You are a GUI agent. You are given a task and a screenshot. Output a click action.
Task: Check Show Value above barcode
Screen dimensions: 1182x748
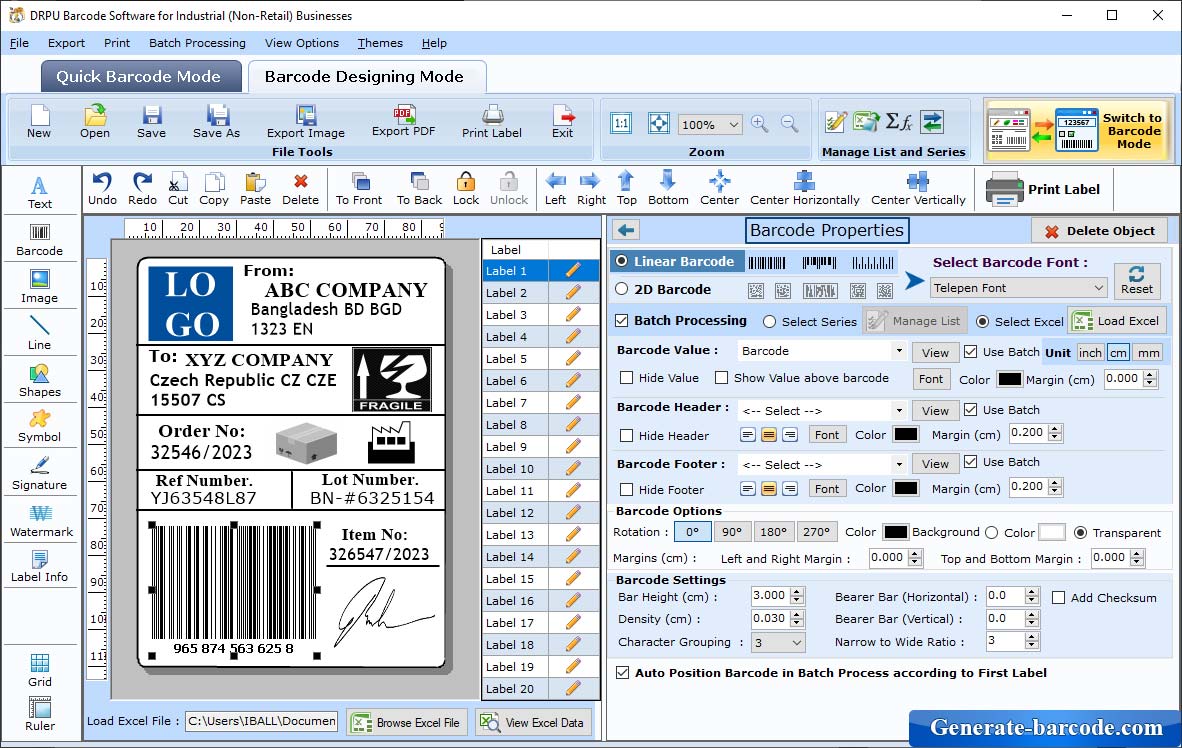click(721, 378)
